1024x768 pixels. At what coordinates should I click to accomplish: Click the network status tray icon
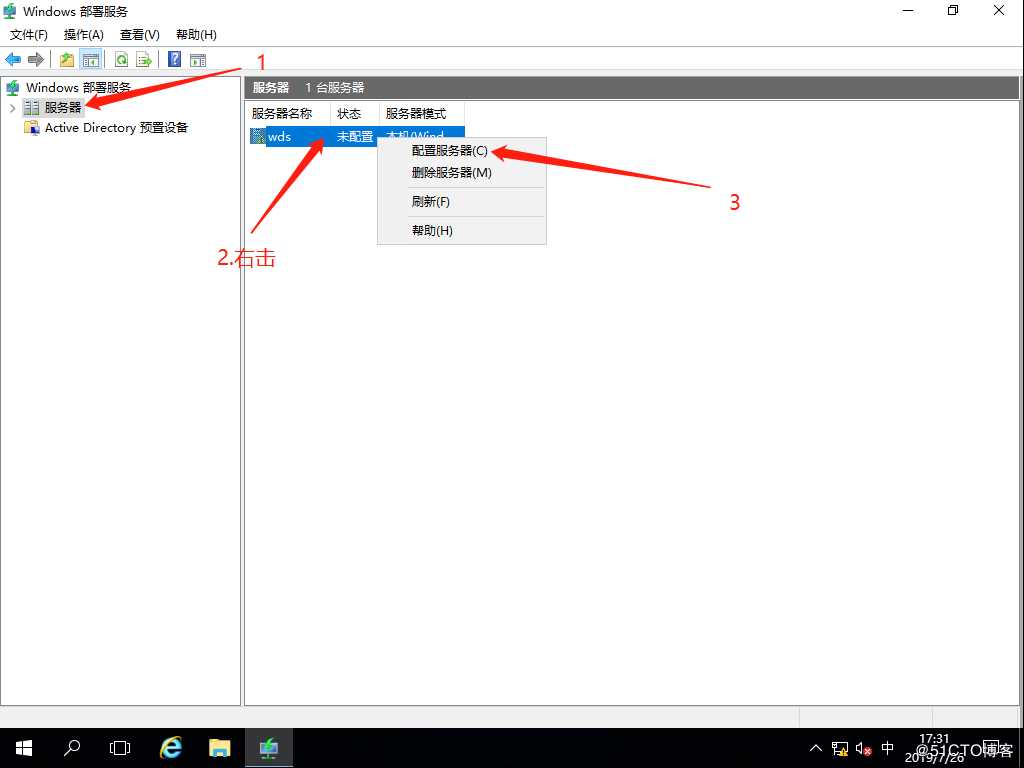click(840, 748)
